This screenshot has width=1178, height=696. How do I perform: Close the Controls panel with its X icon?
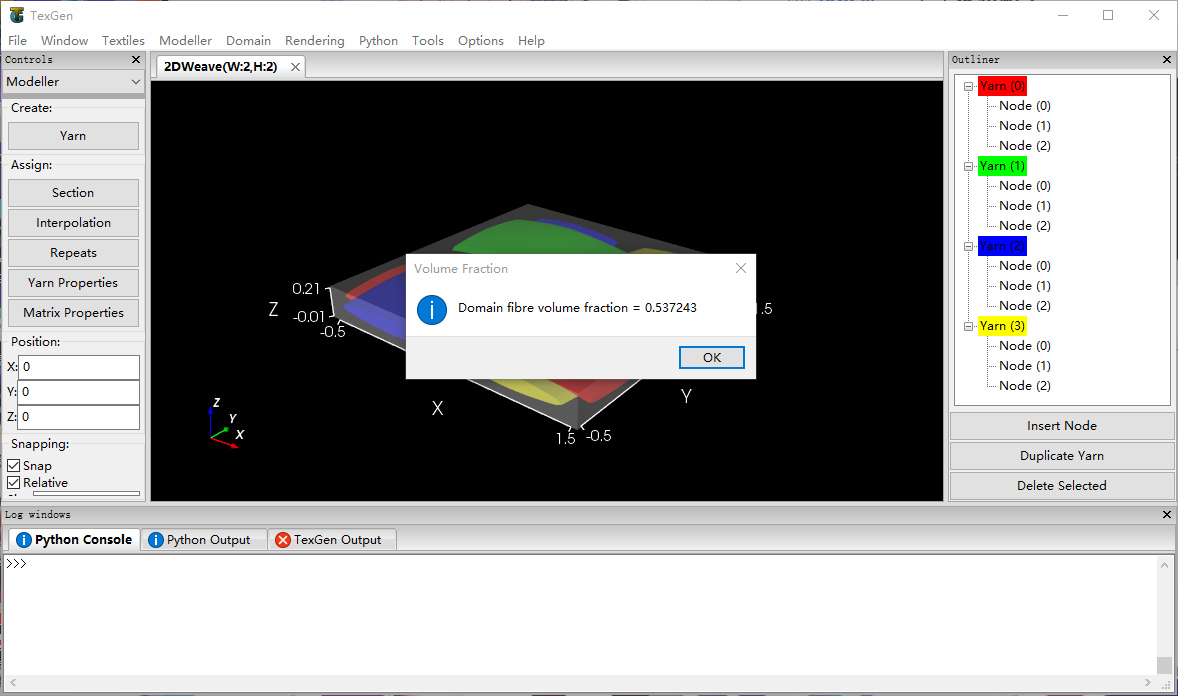pos(136,60)
